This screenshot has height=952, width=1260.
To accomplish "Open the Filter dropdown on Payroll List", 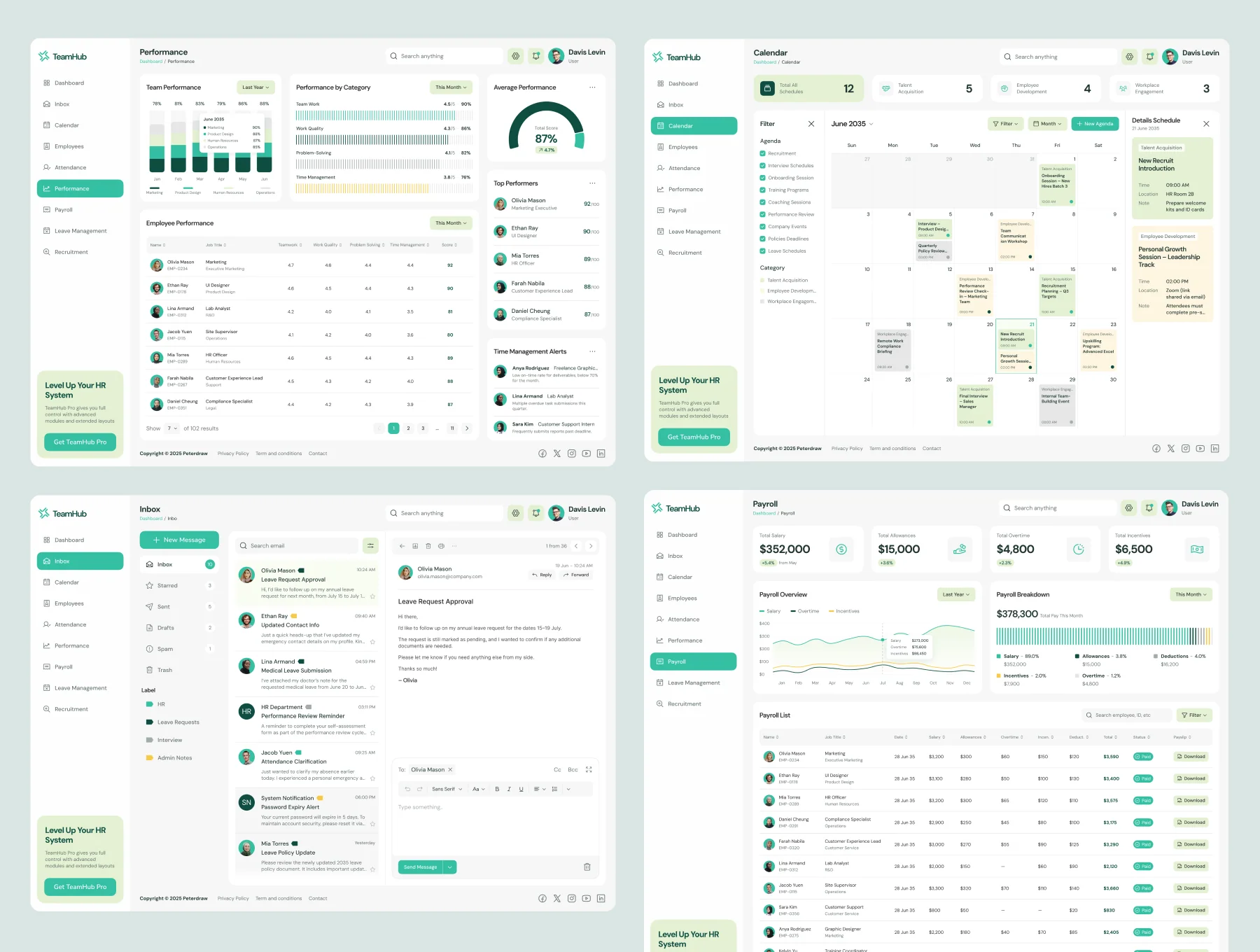I will click(x=1194, y=715).
